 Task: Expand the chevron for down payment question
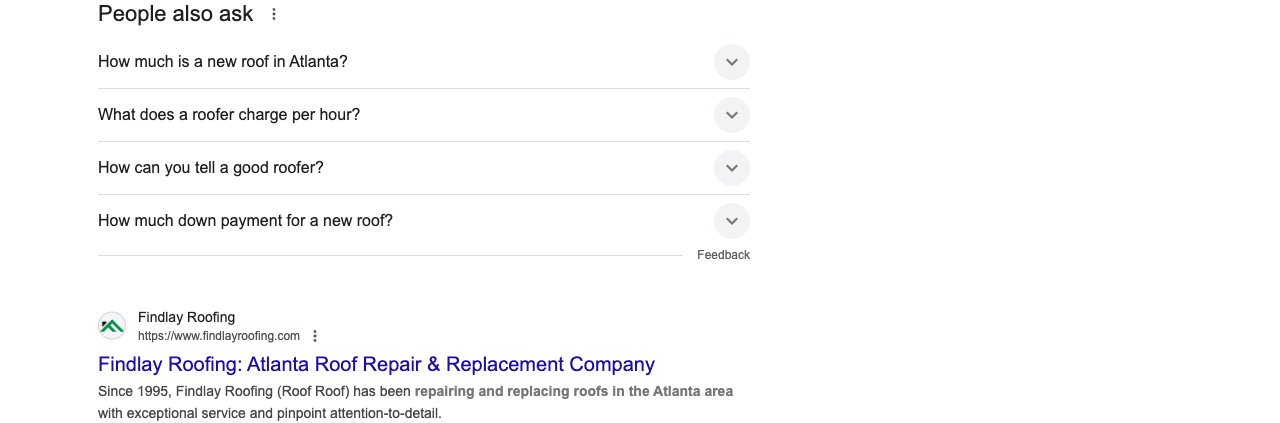click(732, 221)
